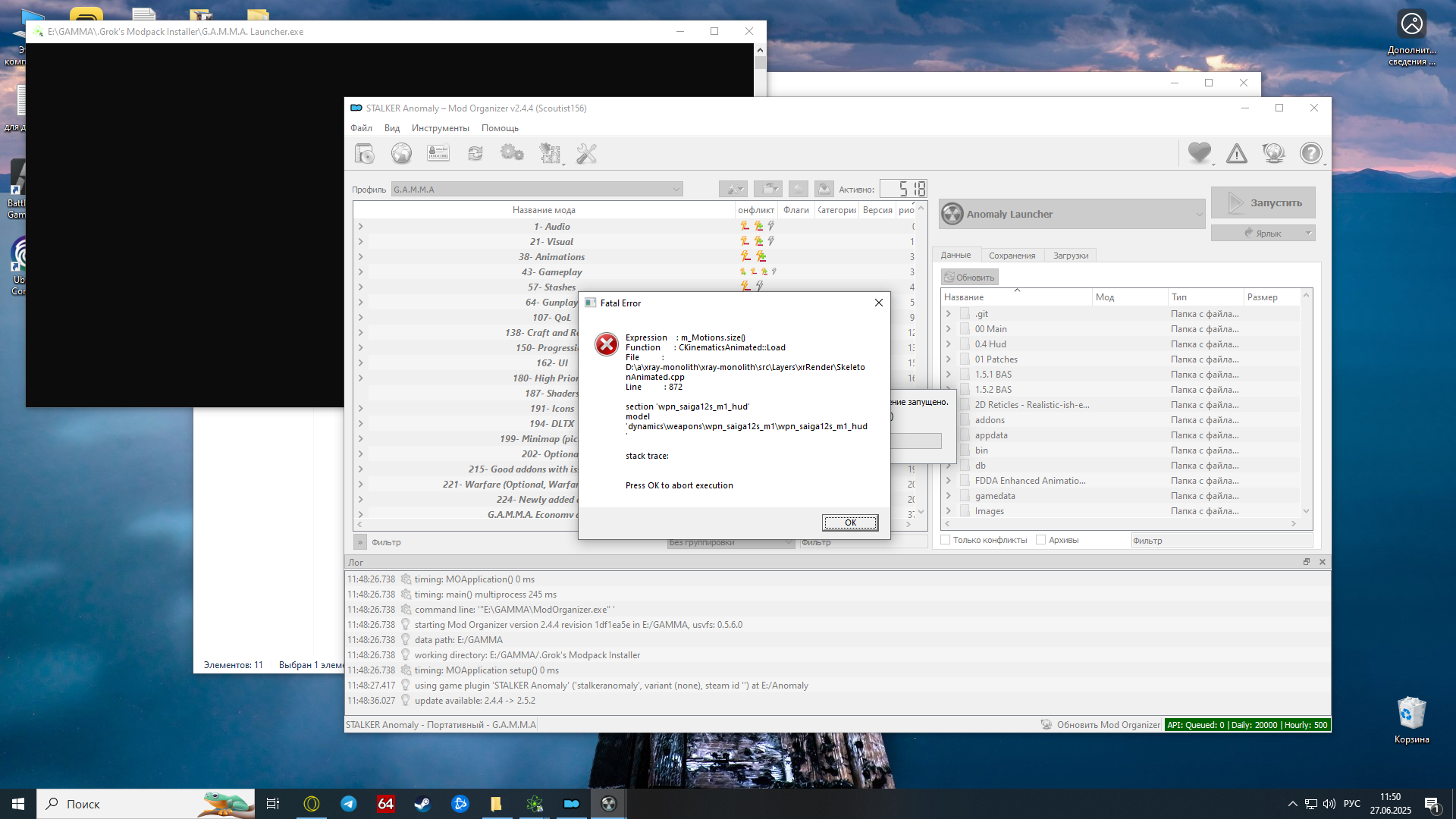This screenshot has height=819, width=1456.
Task: Open Steam from the taskbar
Action: [422, 804]
